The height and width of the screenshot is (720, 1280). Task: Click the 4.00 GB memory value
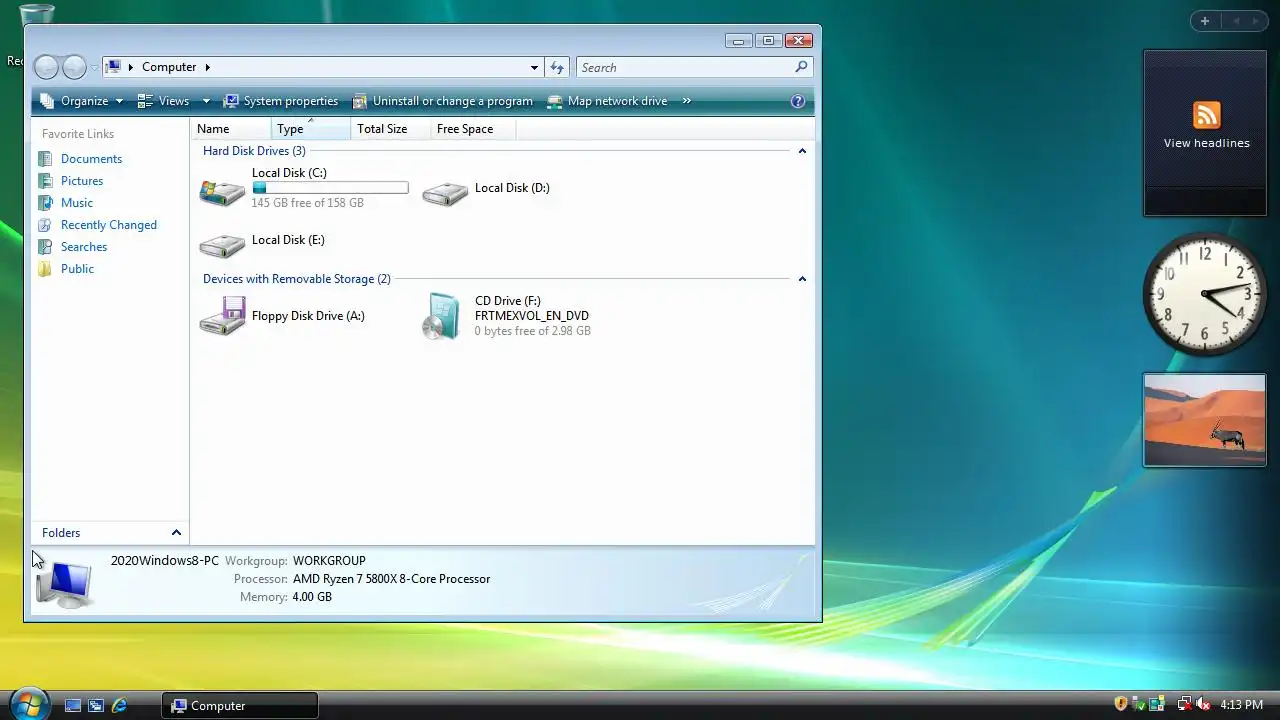[312, 597]
